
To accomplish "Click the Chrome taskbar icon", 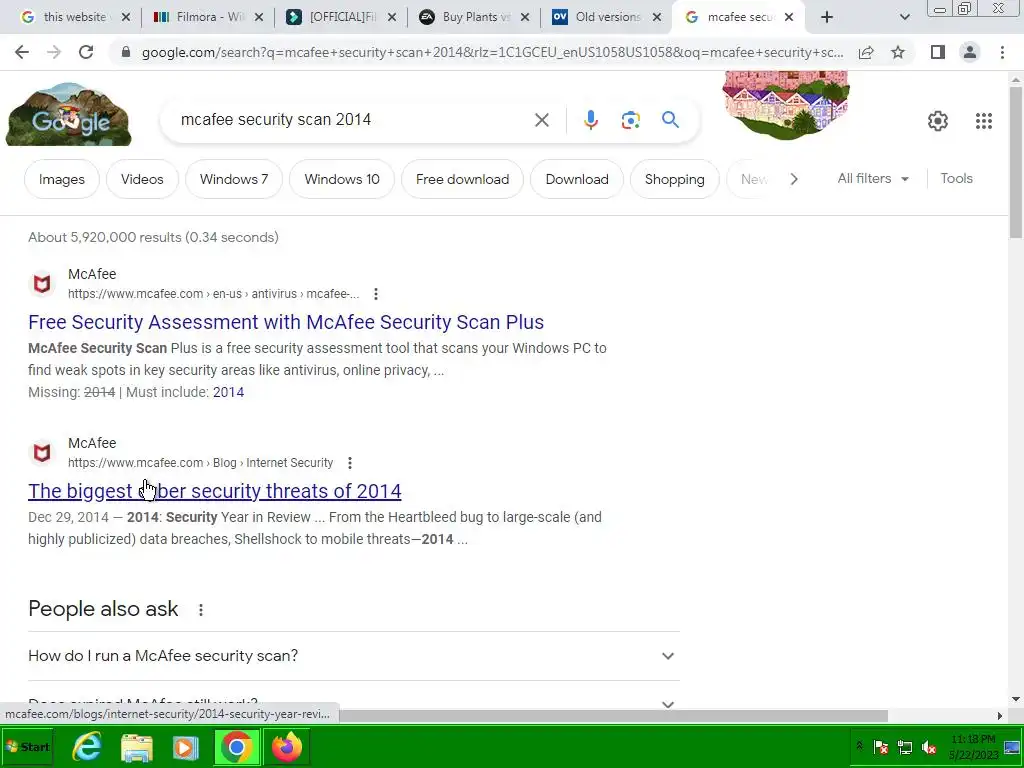I will [236, 747].
